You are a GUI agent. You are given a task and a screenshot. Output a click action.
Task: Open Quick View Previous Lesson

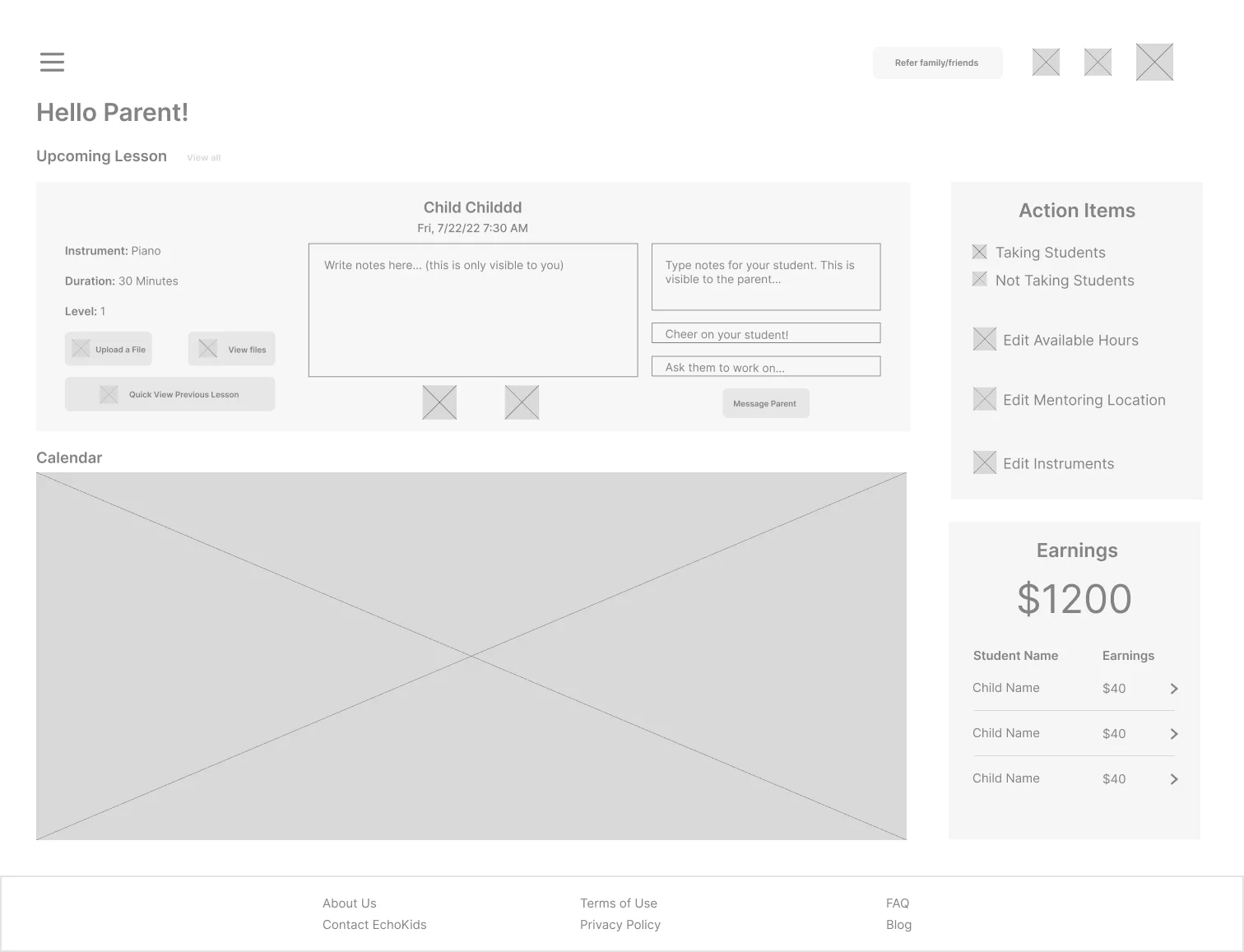click(x=169, y=394)
